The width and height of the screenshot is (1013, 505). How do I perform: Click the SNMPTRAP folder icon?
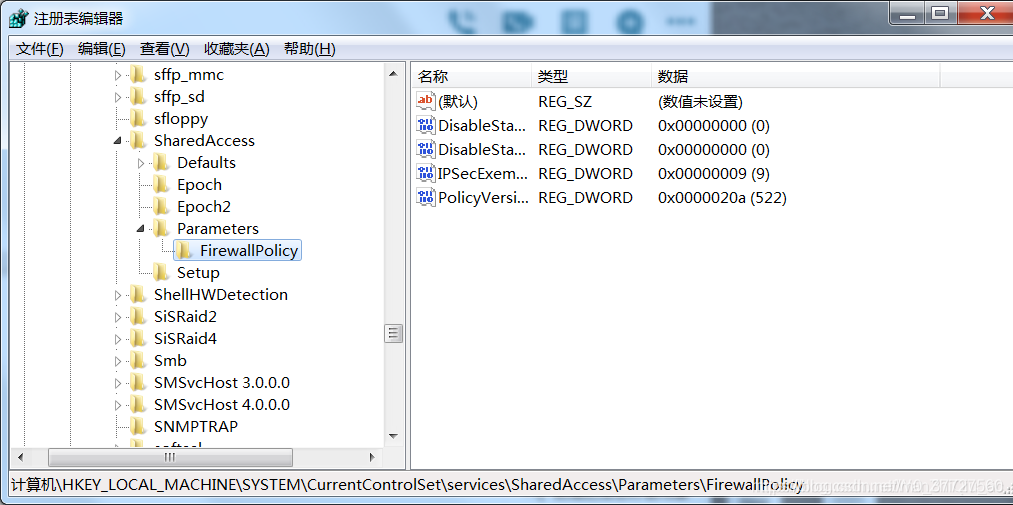point(138,426)
